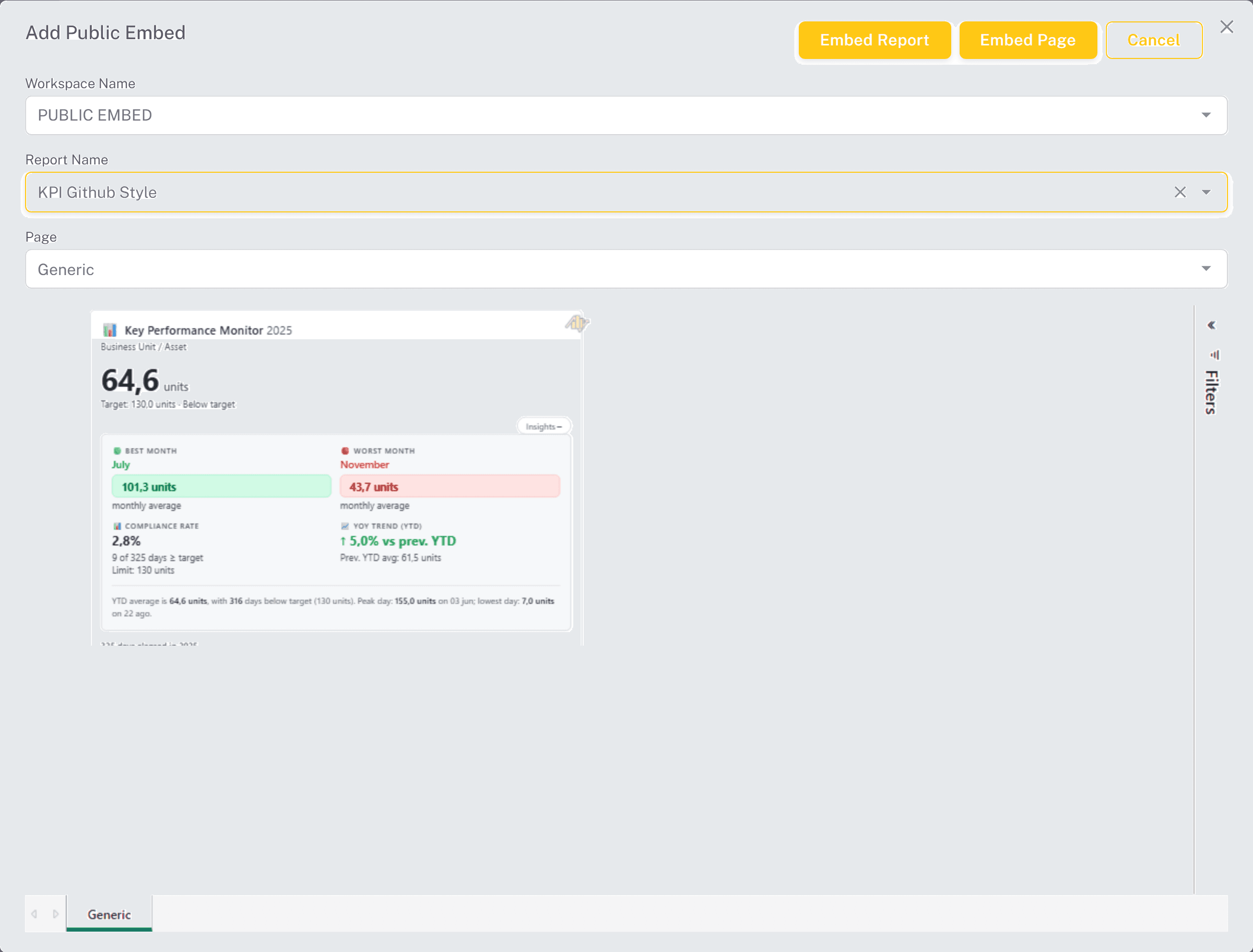This screenshot has width=1253, height=952.
Task: Go to previous page tab arrow
Action: [34, 914]
